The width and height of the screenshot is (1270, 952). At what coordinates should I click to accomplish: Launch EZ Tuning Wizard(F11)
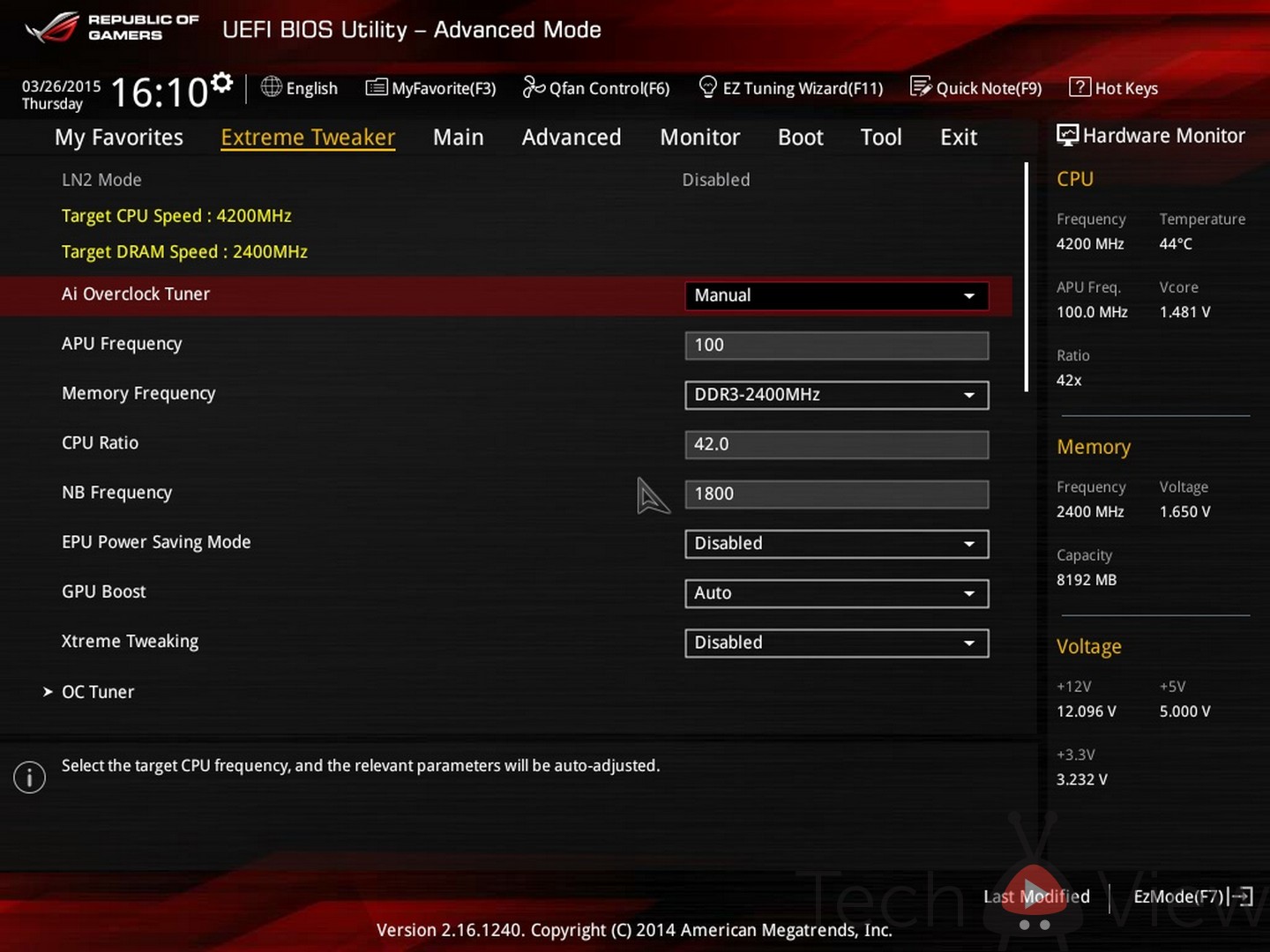(x=790, y=87)
